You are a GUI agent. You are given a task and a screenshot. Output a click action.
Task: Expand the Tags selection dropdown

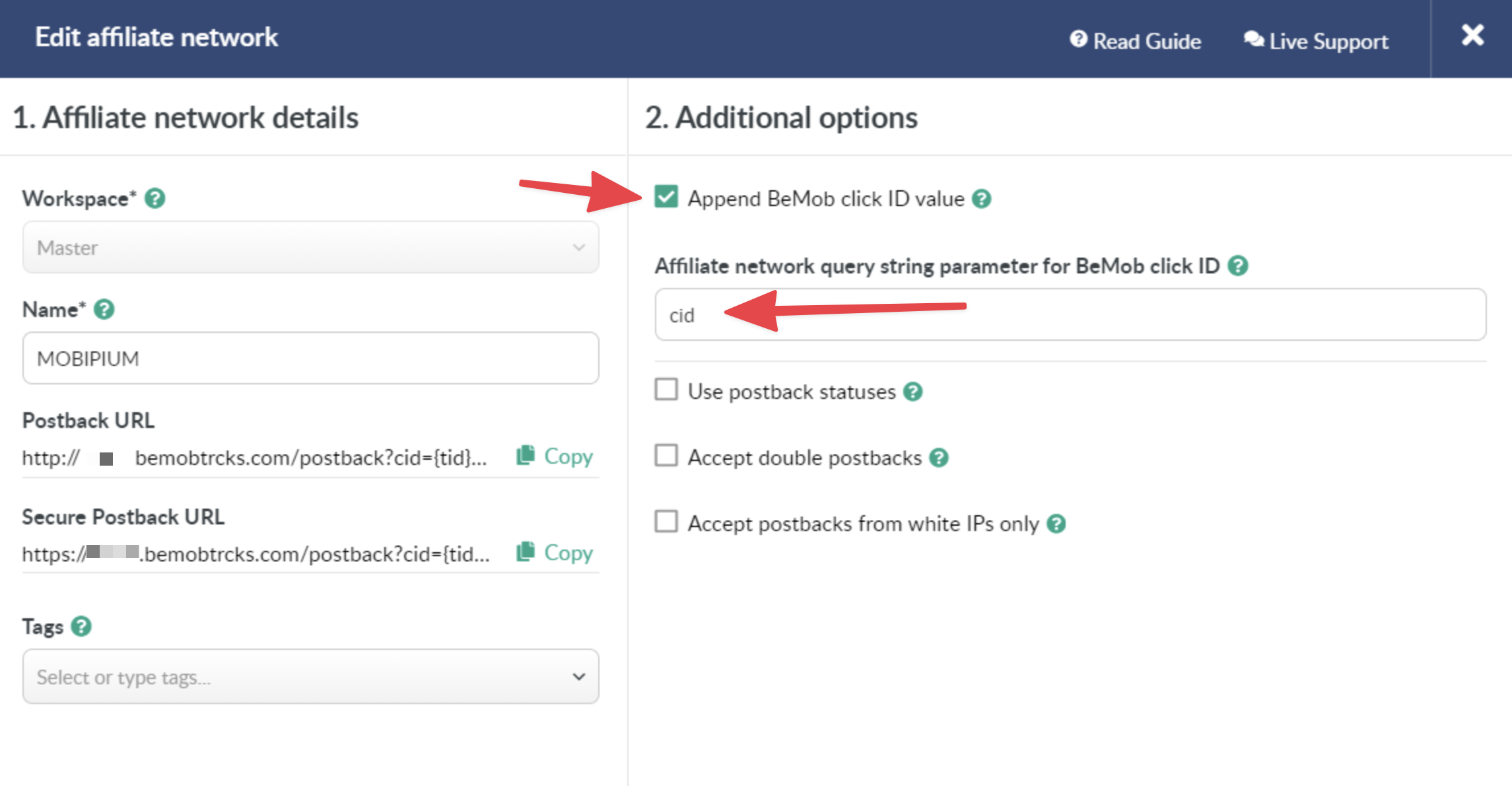pos(310,677)
